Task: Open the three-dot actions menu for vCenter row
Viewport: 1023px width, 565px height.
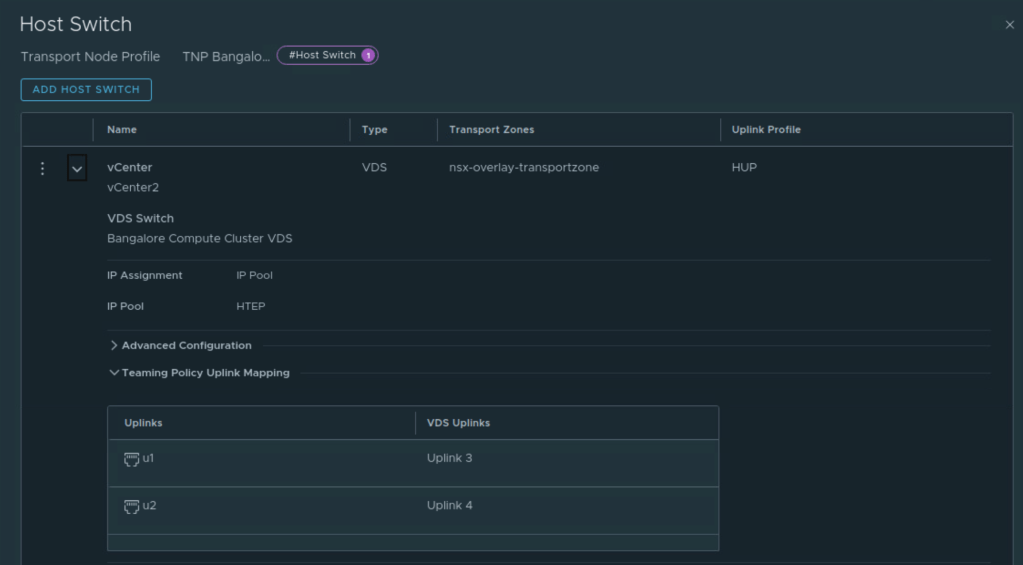Action: tap(42, 169)
